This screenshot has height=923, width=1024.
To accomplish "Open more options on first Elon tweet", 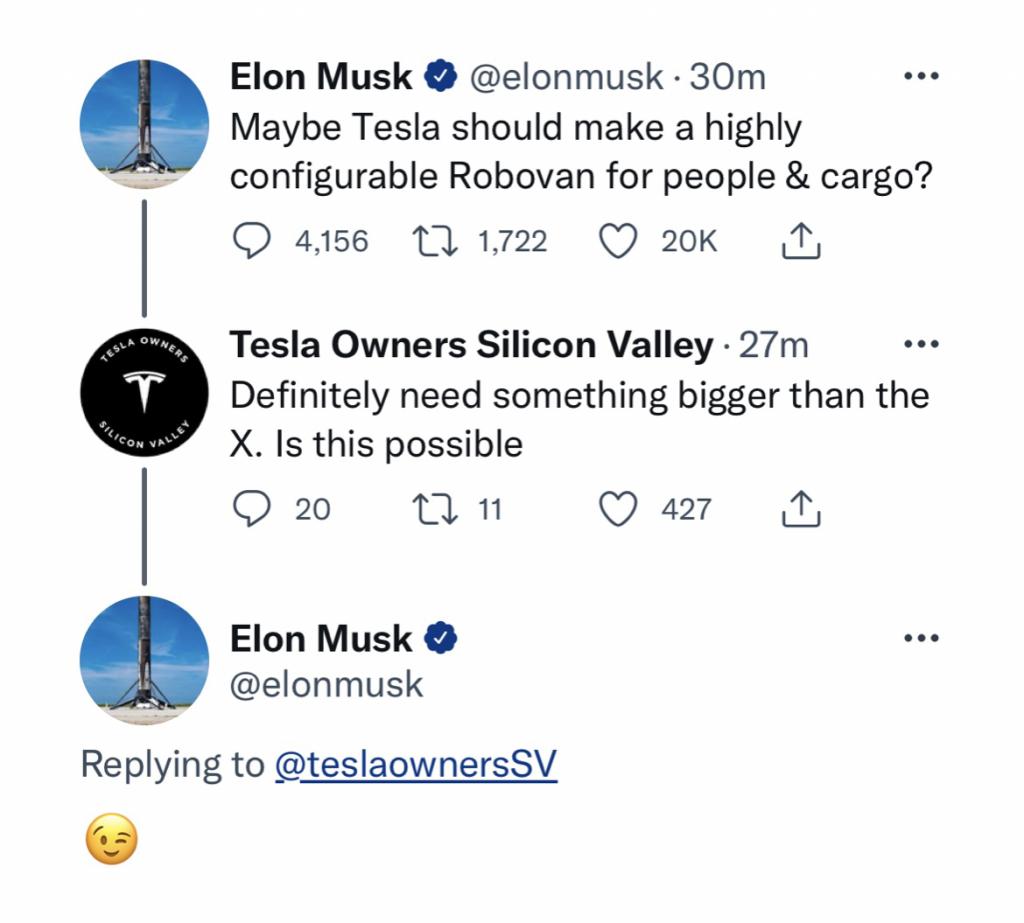I will click(921, 76).
